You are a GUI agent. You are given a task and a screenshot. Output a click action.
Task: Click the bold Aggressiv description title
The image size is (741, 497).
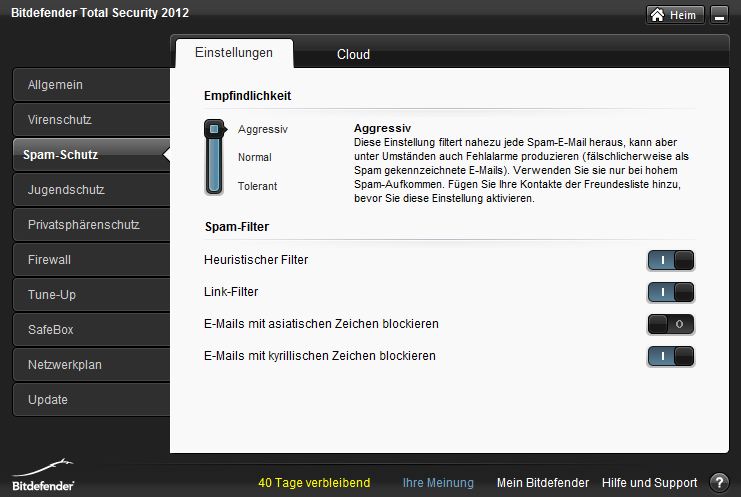pos(382,128)
